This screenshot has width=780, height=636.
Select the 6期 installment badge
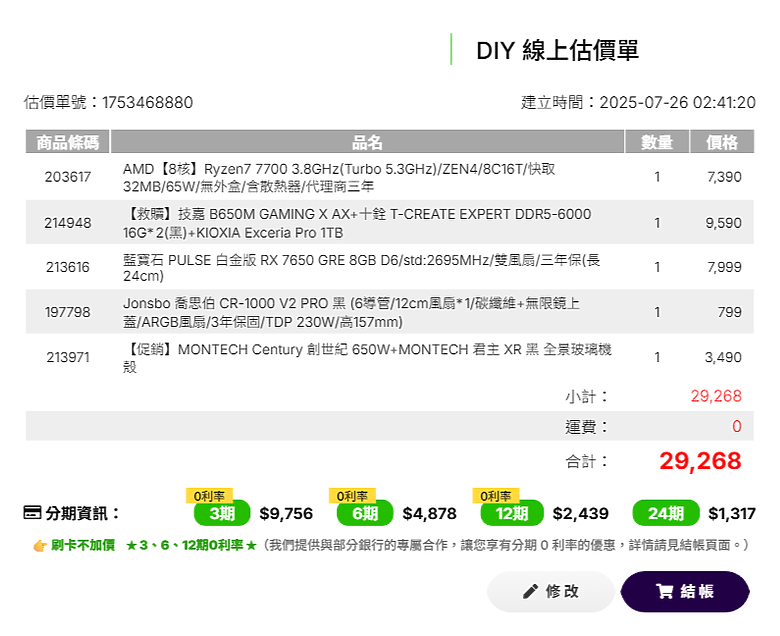coord(365,513)
